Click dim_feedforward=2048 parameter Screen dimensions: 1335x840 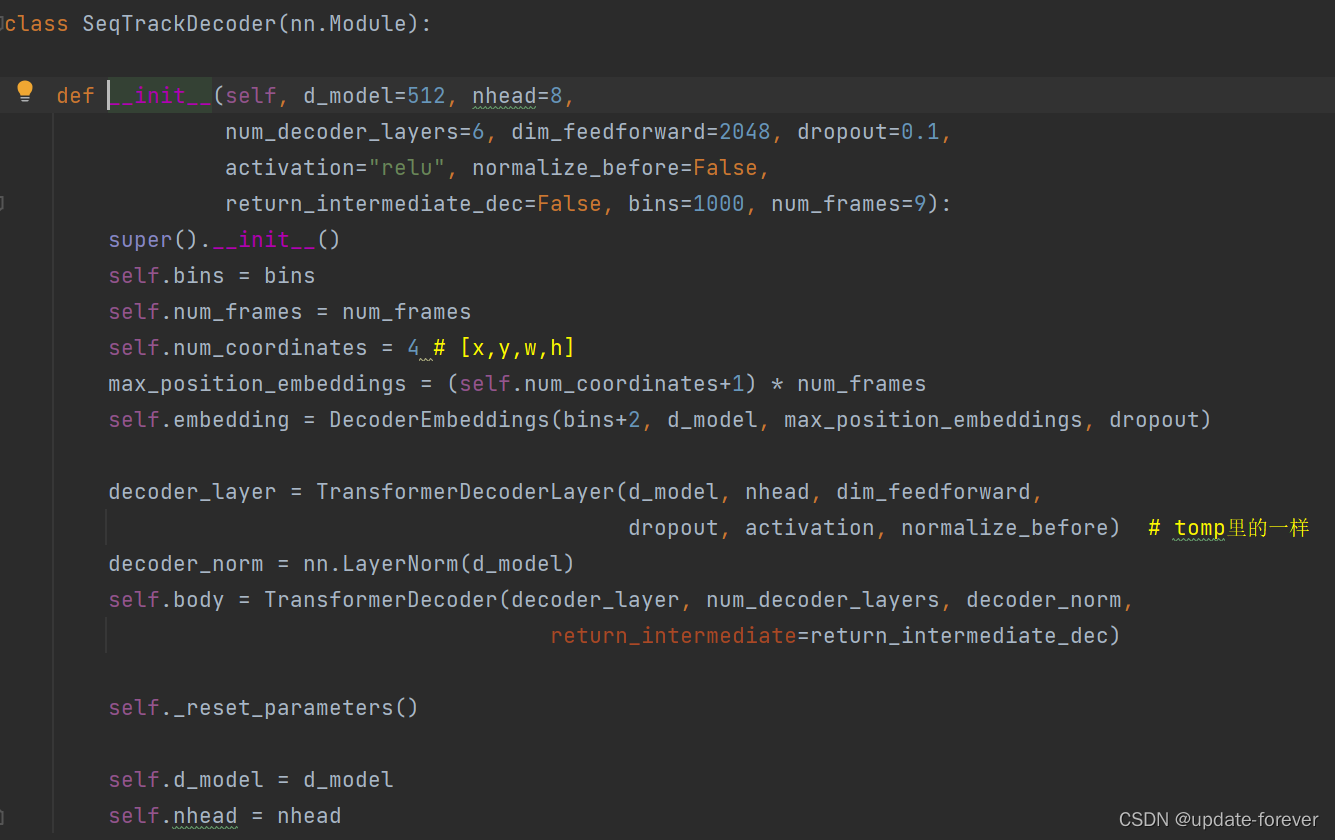click(641, 132)
